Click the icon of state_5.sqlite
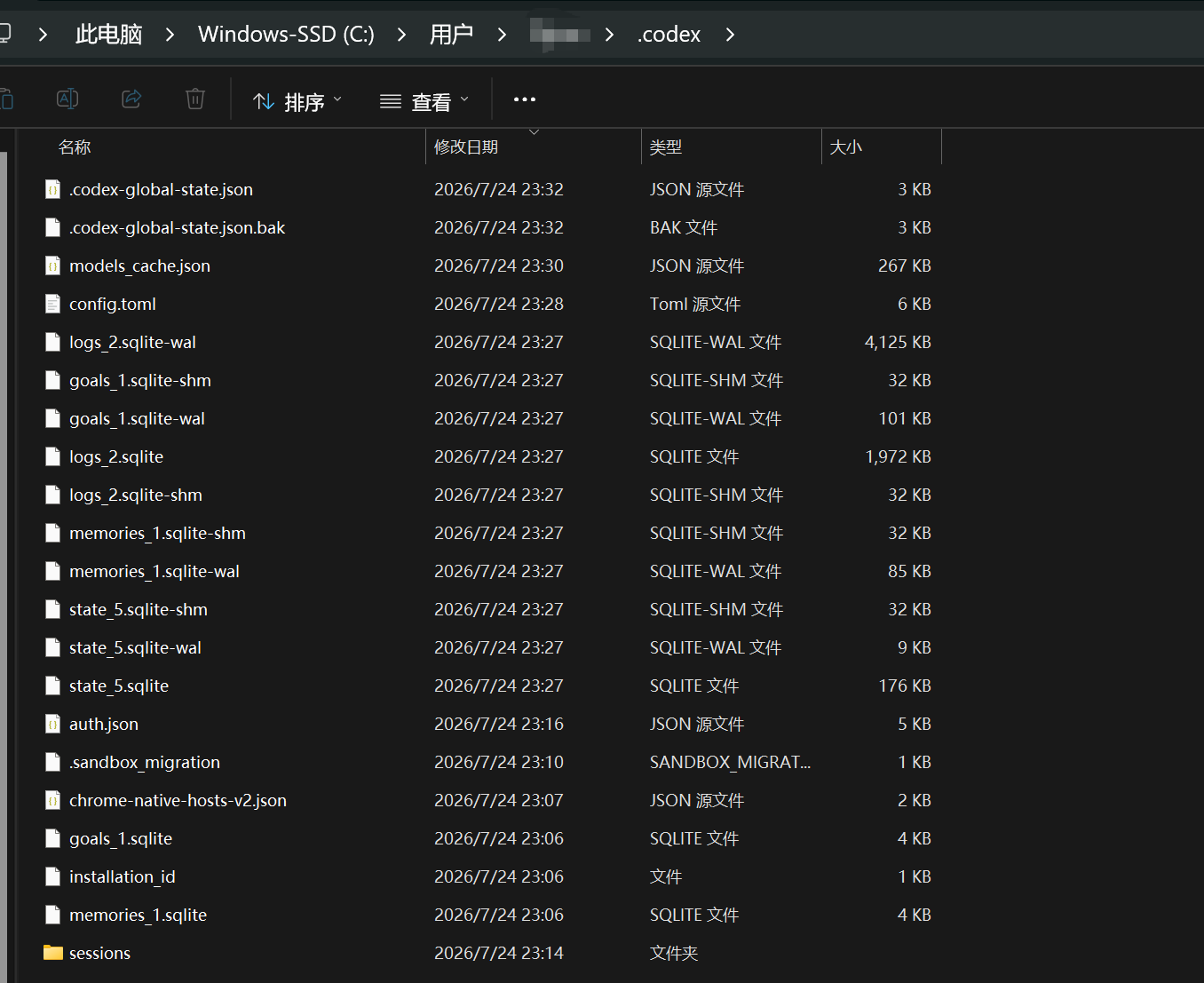Viewport: 1204px width, 983px height. tap(53, 686)
